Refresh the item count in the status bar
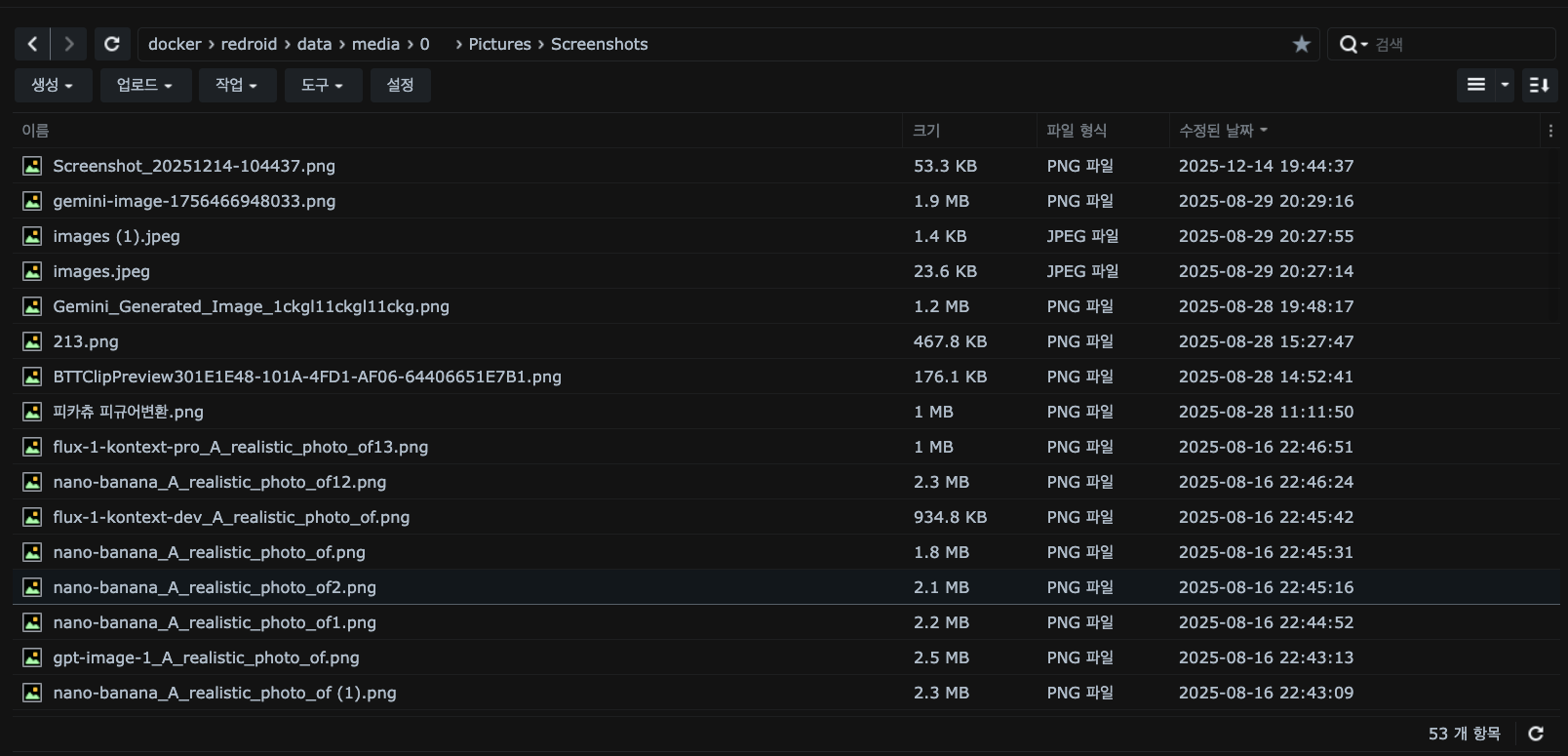1568x756 pixels. point(1536,734)
